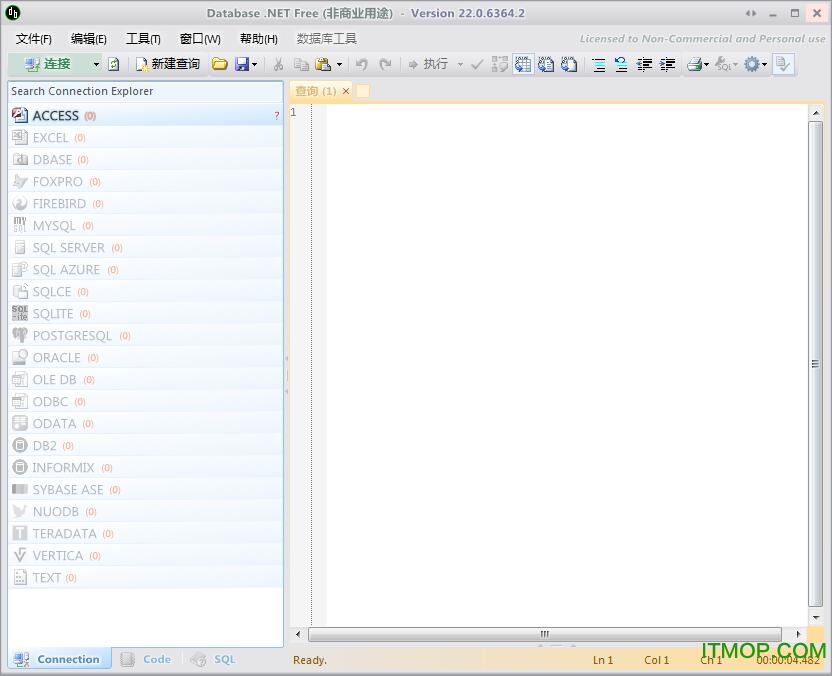The image size is (832, 676).
Task: Toggle the document checkmark icon at toolbar end
Action: point(783,64)
